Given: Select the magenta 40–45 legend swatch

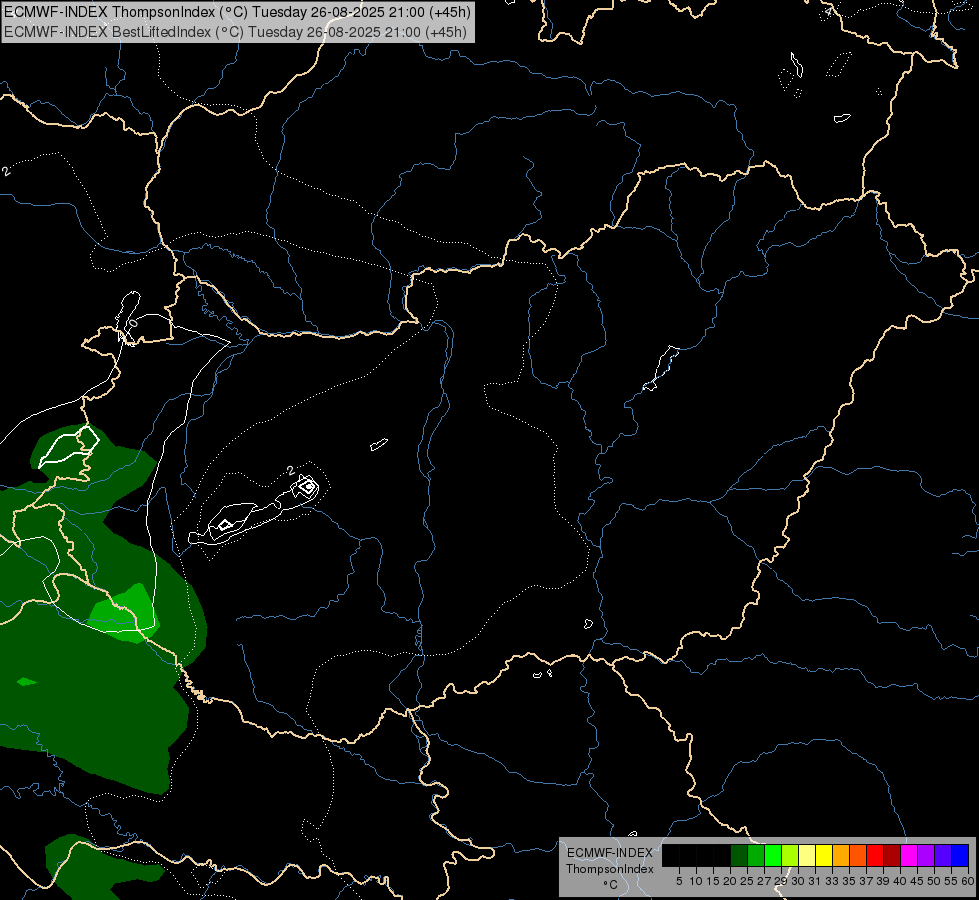Looking at the screenshot, I should (x=909, y=856).
